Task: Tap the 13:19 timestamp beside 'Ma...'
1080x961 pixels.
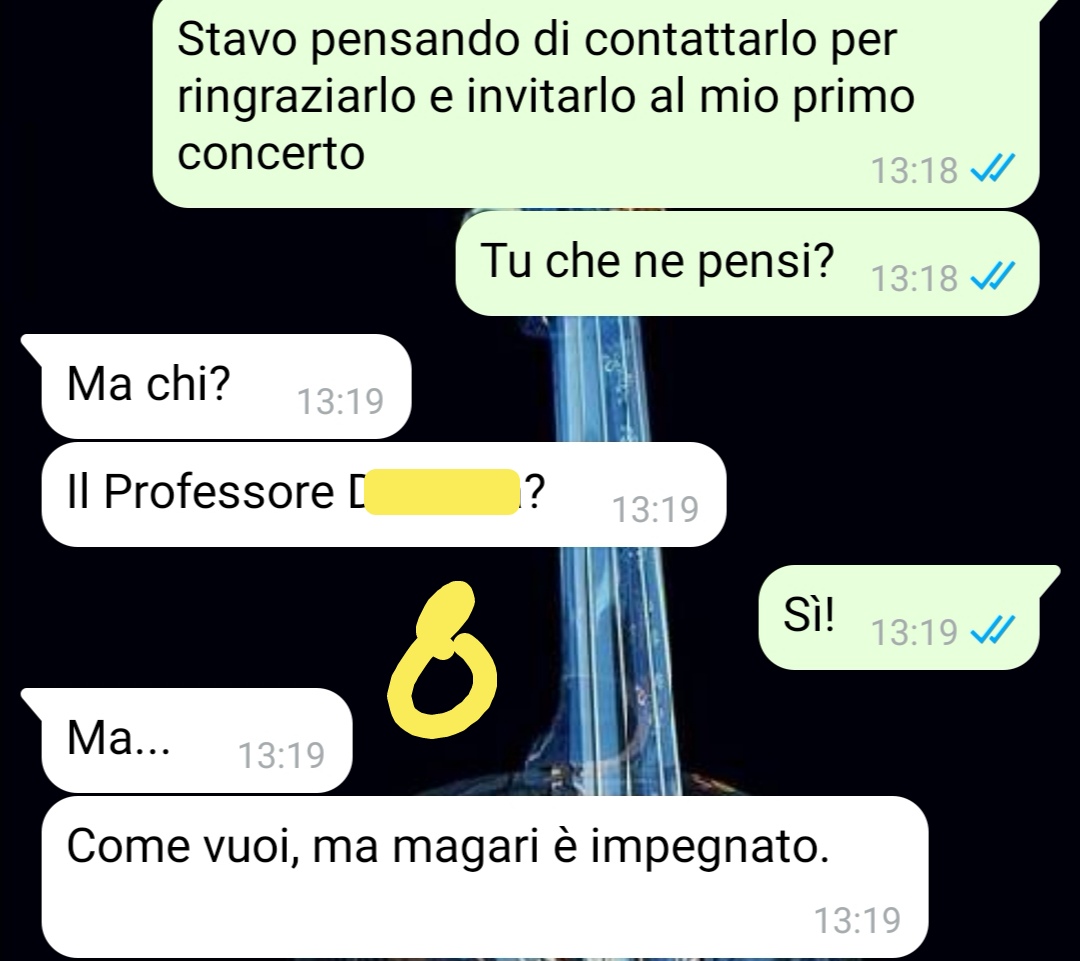Action: coord(281,756)
